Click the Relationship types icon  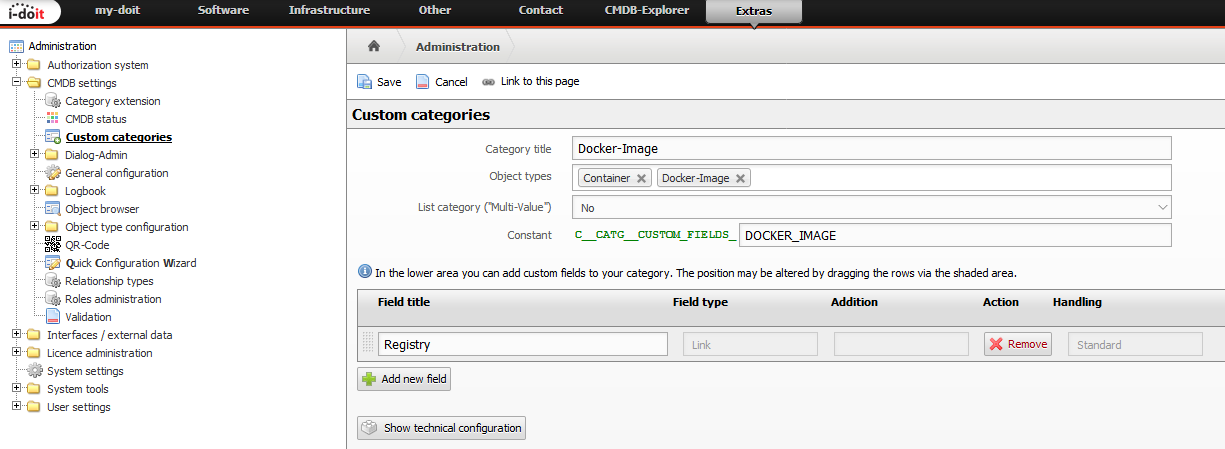(53, 281)
